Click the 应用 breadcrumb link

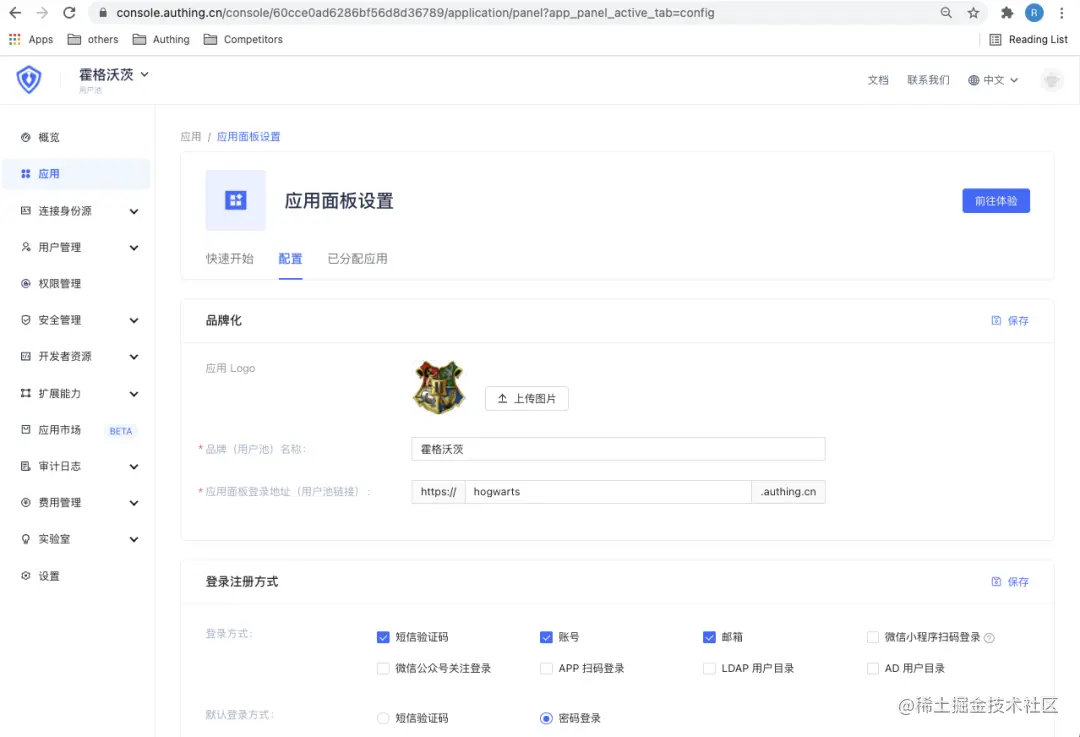pos(191,136)
